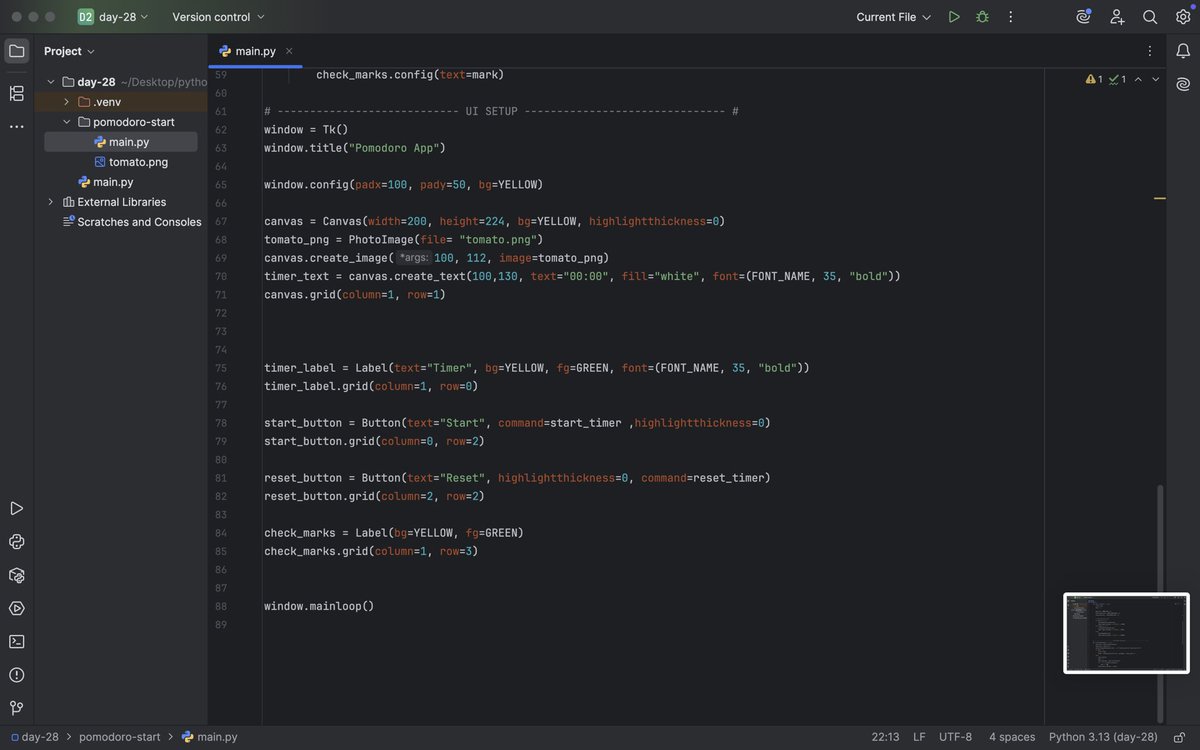Open IDE settings gear icon

pyautogui.click(x=1183, y=17)
